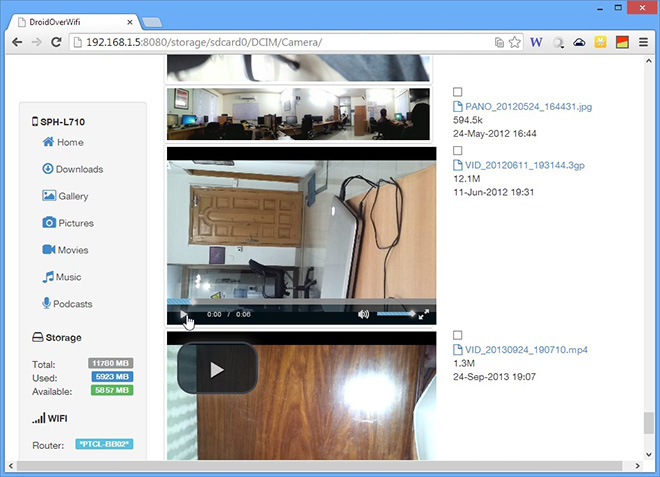Image resolution: width=660 pixels, height=477 pixels.
Task: Open a new browser tab
Action: click(152, 22)
